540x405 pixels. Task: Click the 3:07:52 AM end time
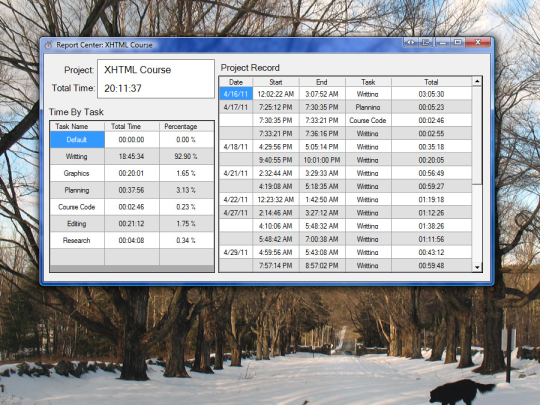322,94
